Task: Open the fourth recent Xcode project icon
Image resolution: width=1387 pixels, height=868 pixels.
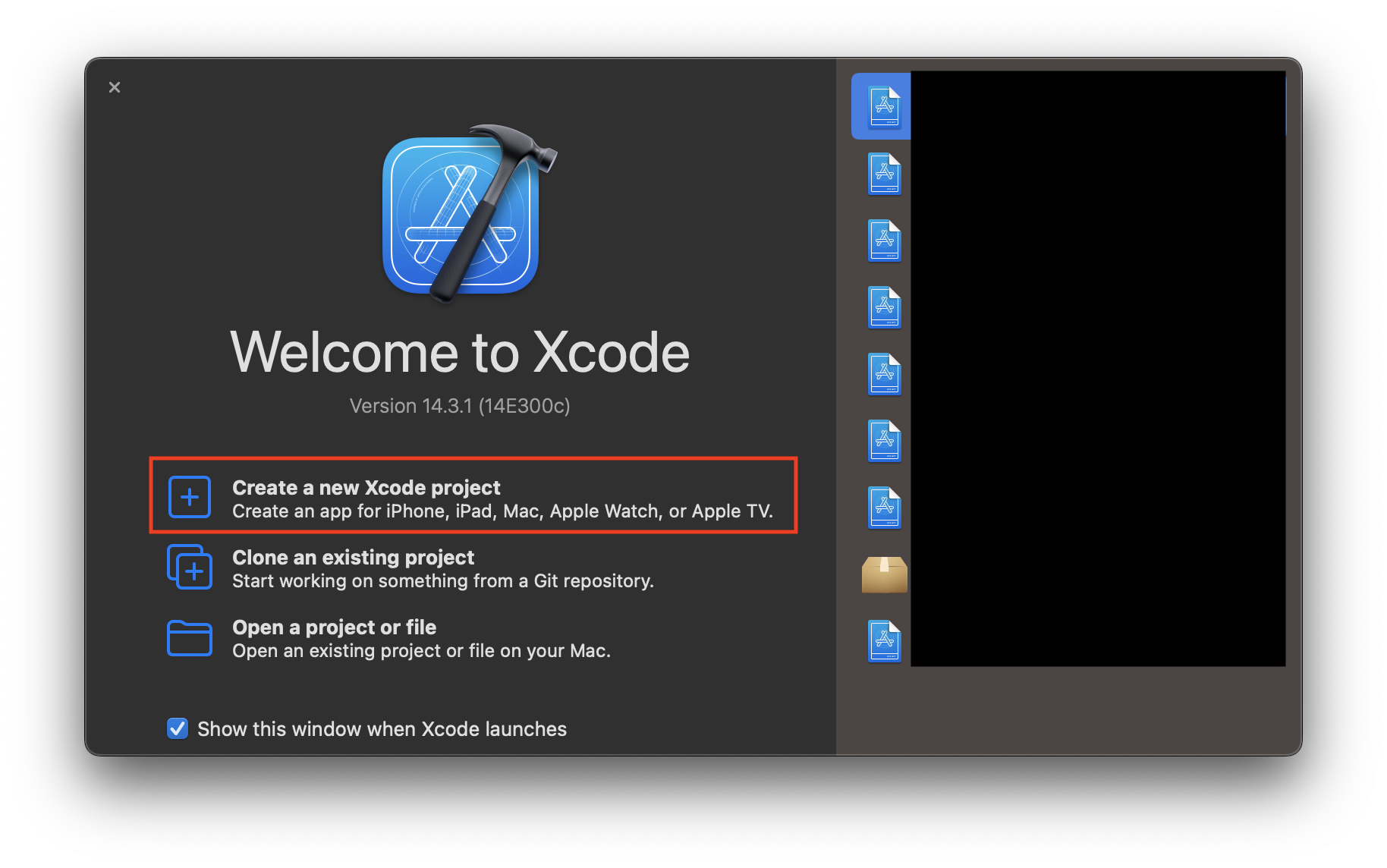Action: [x=884, y=307]
